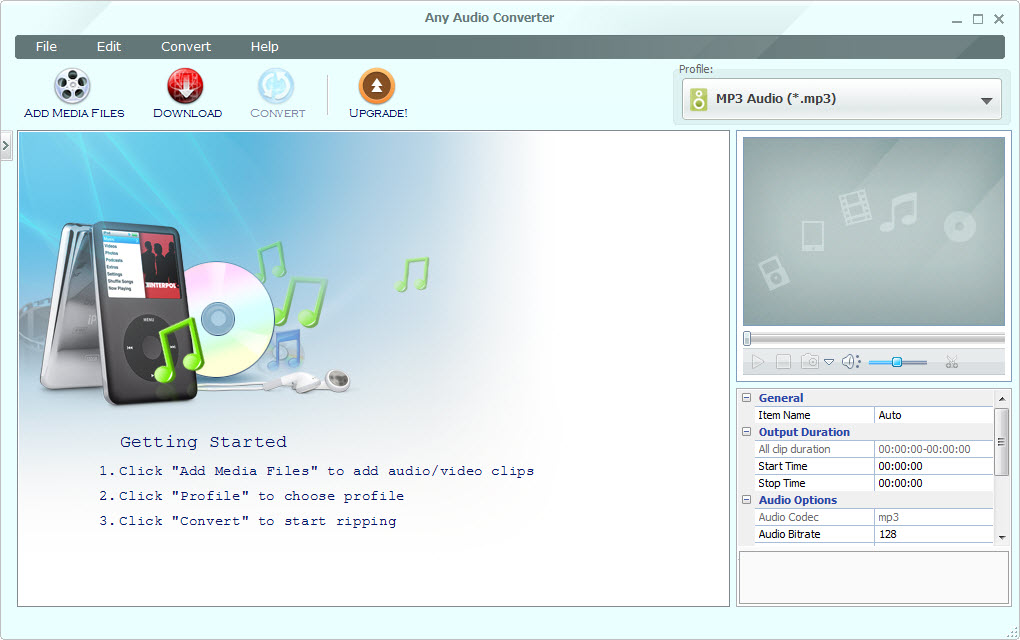Screen dimensions: 1020x640
Task: Click the red Download icon
Action: 185,86
